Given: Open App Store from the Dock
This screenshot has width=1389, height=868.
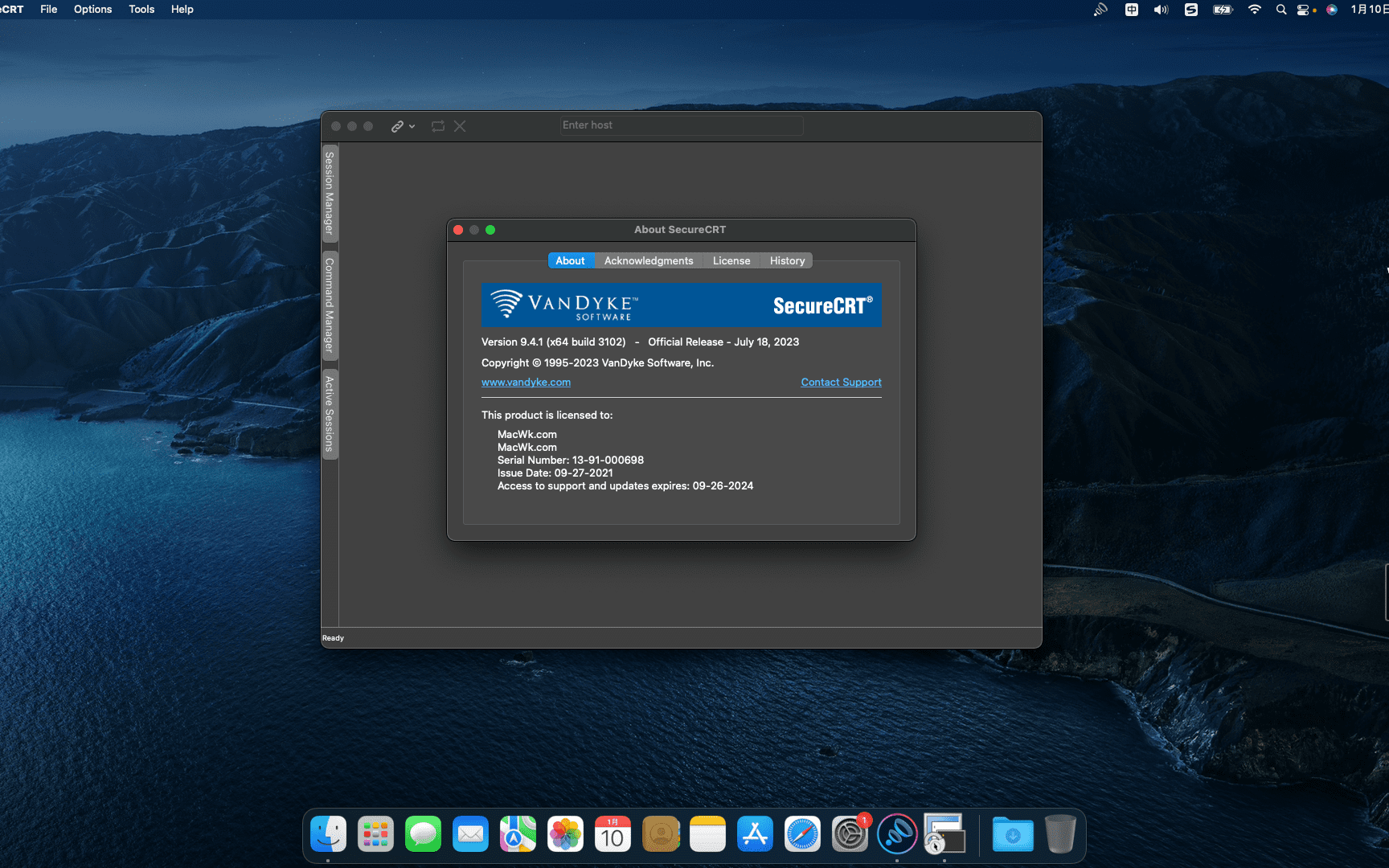Looking at the screenshot, I should pos(755,834).
